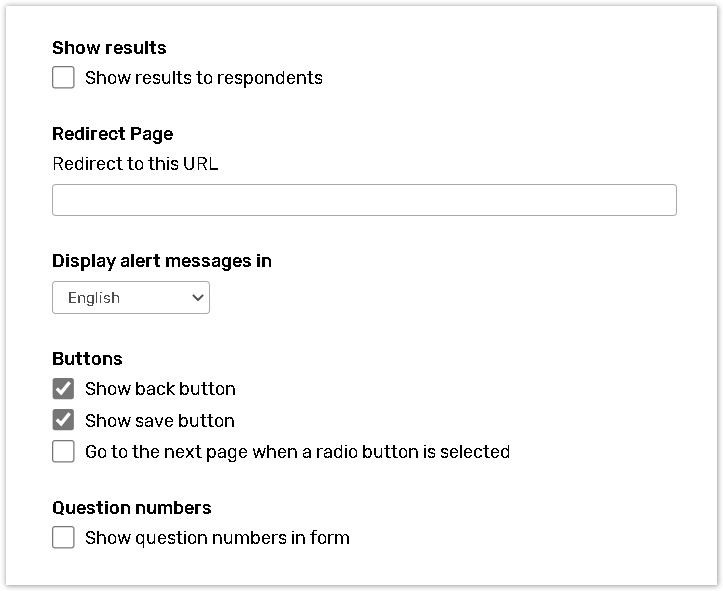Click the chevron arrow on the English dropdown
The height and width of the screenshot is (591, 723).
pyautogui.click(x=196, y=298)
